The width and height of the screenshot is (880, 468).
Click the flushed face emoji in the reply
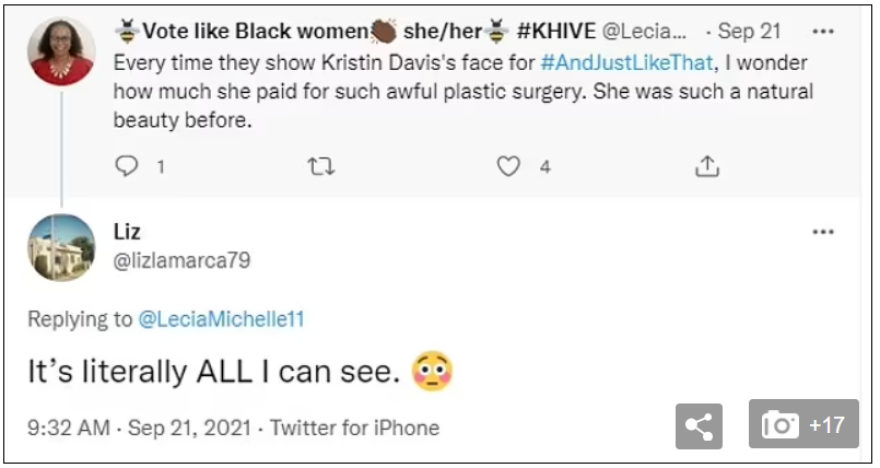[x=432, y=372]
